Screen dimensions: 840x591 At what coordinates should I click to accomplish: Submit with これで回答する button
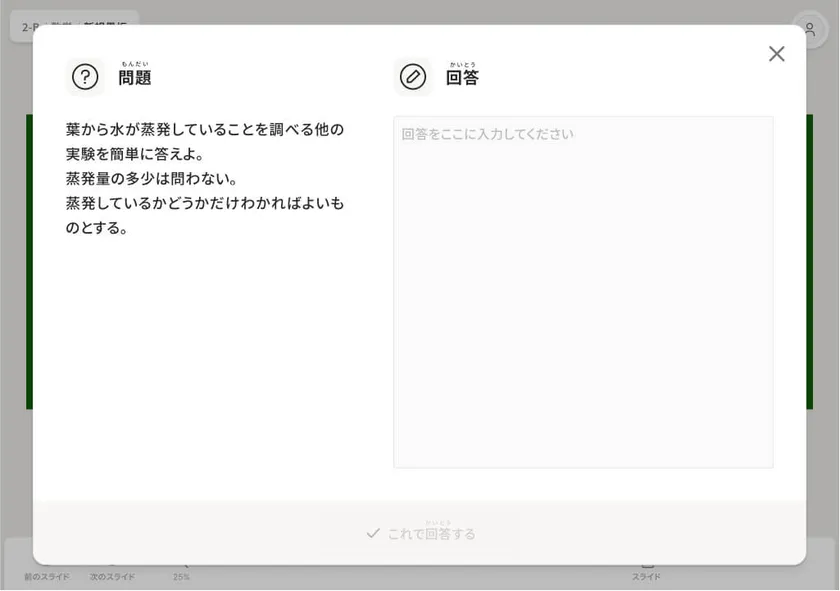pos(420,533)
